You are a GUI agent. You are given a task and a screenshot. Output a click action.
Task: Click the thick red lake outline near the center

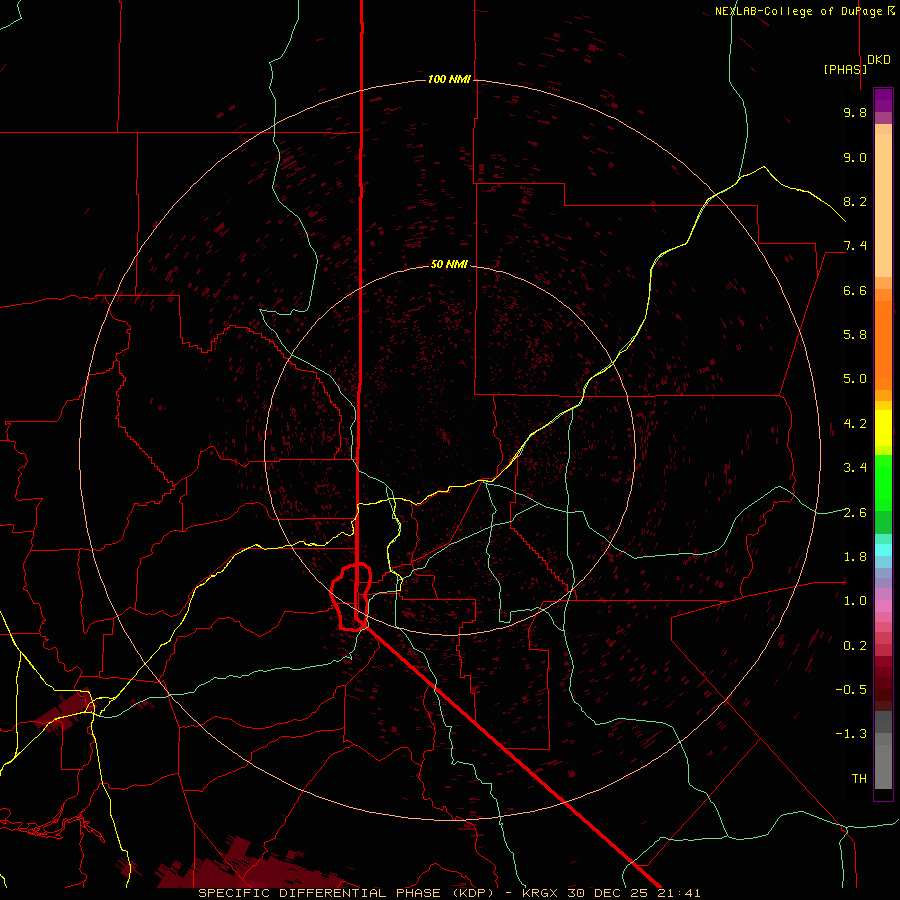point(351,597)
